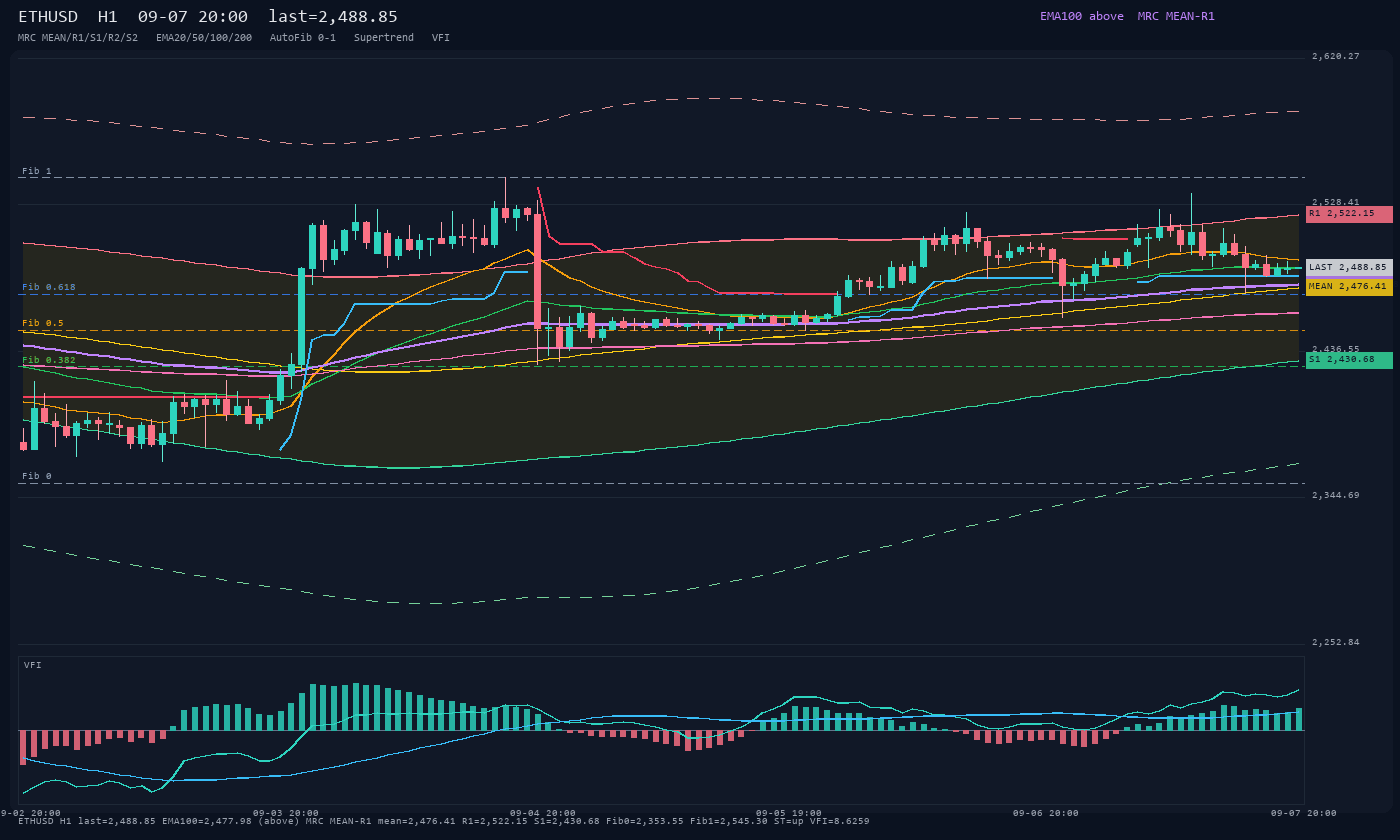Click the last=2,488.85 value in the title
Viewport: 1400px width, 840px height.
(x=333, y=17)
